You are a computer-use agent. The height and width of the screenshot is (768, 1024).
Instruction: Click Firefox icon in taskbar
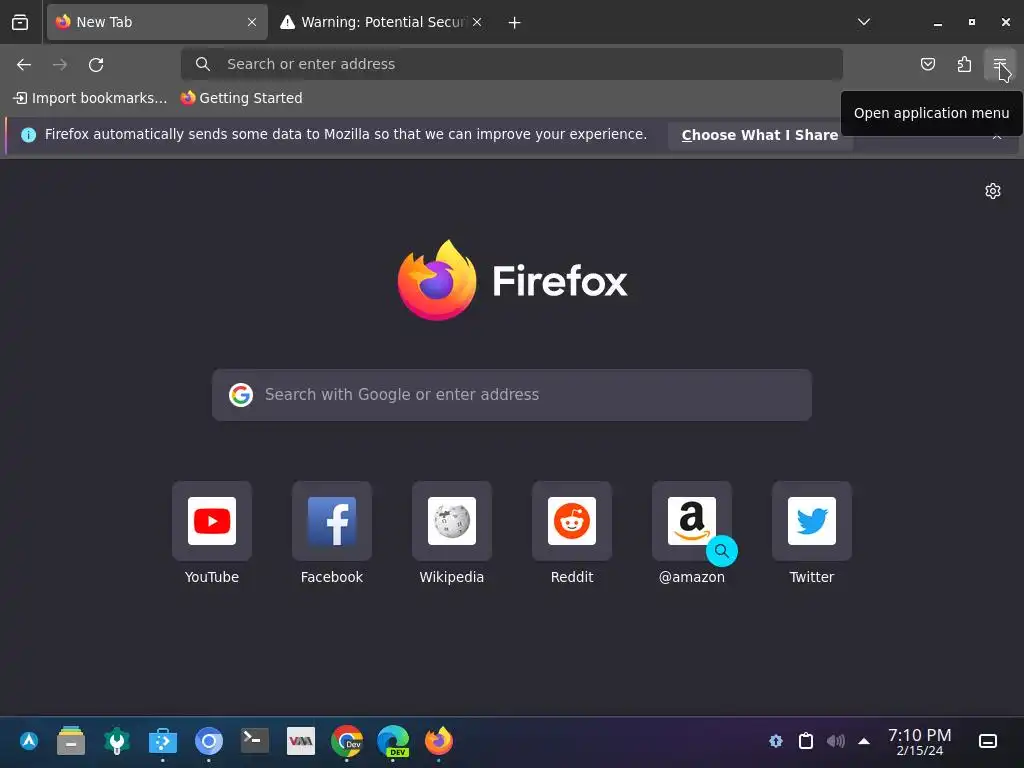439,741
